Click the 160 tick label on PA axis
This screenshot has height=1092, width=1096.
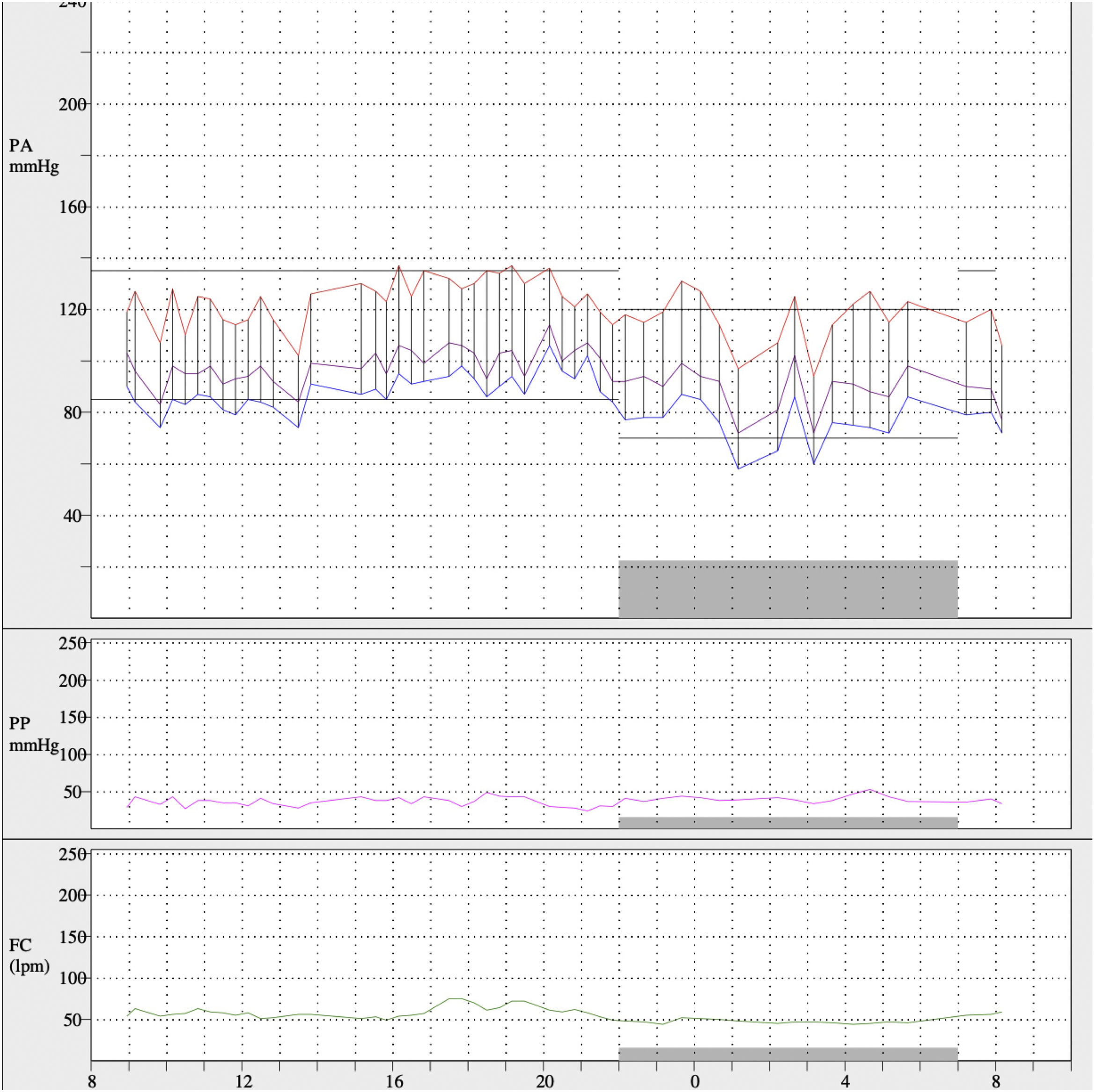(x=73, y=208)
